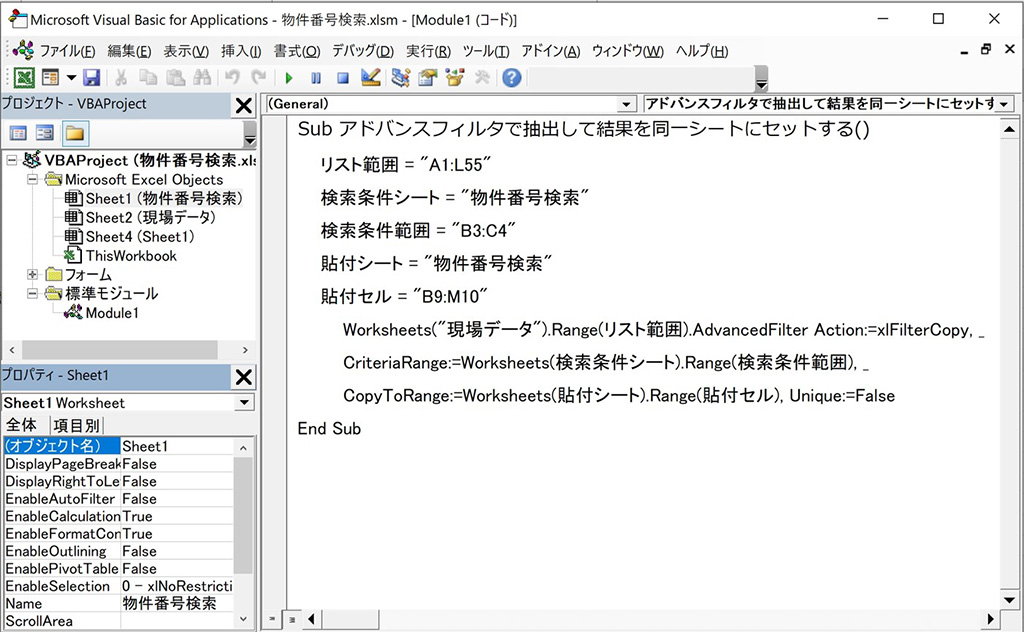
Task: Expand the フォーム folder
Action: click(x=32, y=274)
